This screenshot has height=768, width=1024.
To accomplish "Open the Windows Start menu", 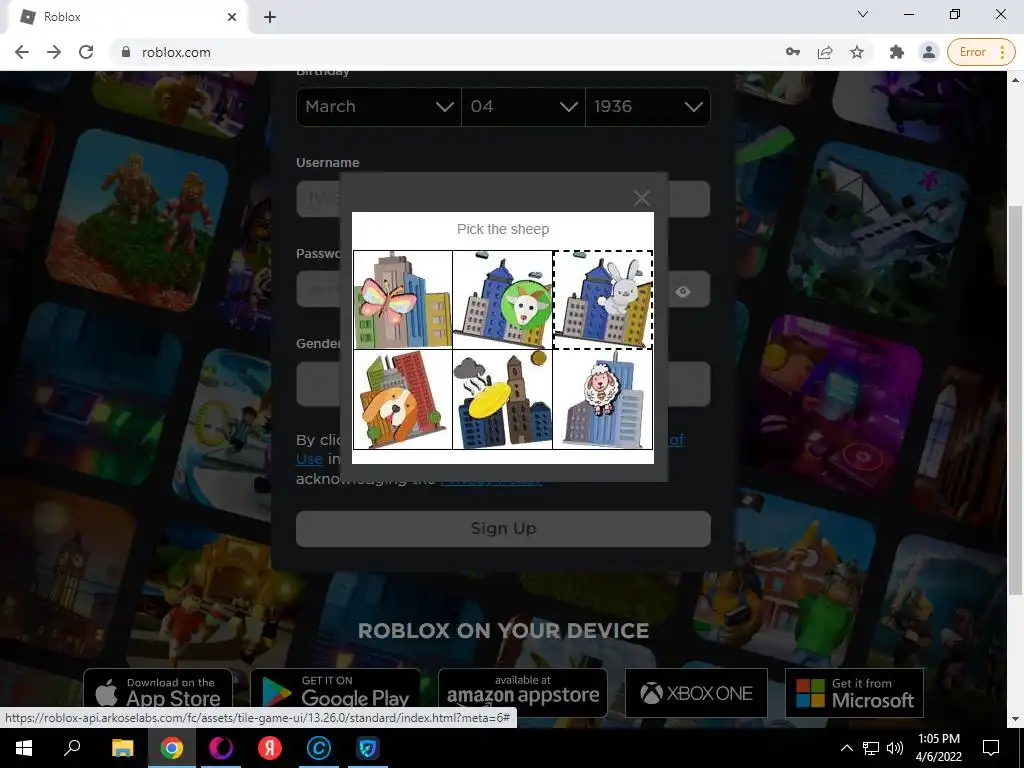I will (x=24, y=748).
